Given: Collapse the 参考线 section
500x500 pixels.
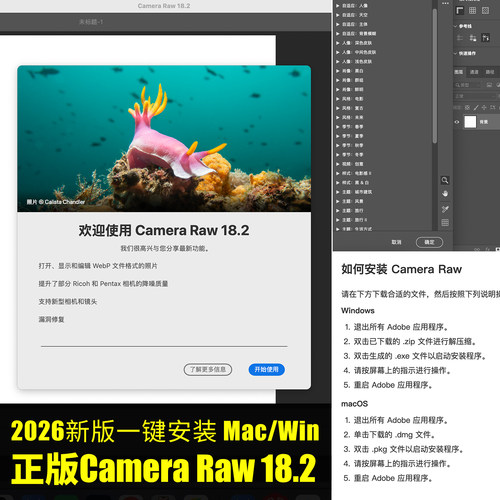Looking at the screenshot, I should point(456,26).
